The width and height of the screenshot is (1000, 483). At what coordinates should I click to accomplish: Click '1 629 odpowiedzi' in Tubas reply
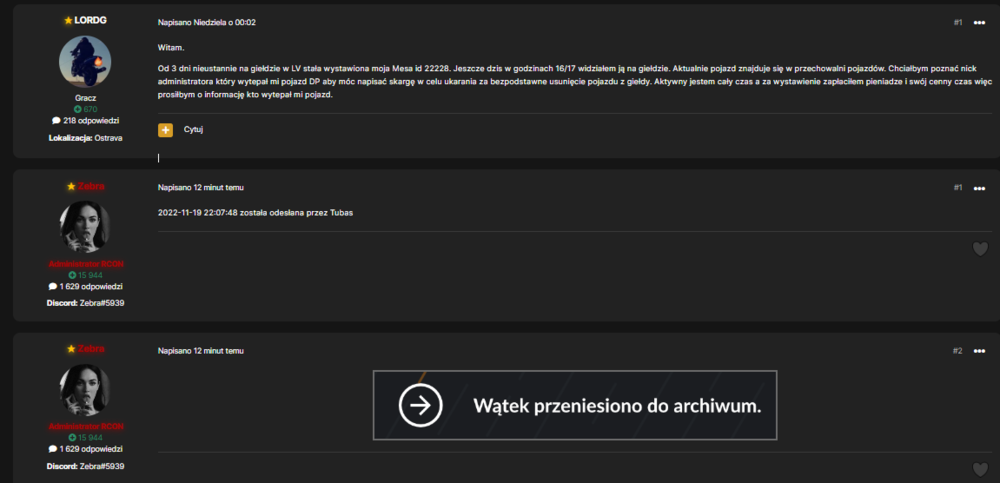85,286
